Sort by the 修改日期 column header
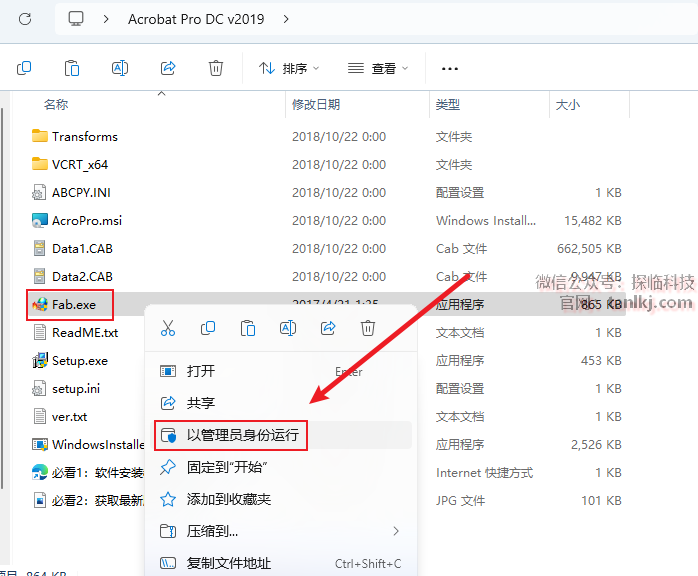Viewport: 698px width, 576px height. click(x=316, y=104)
